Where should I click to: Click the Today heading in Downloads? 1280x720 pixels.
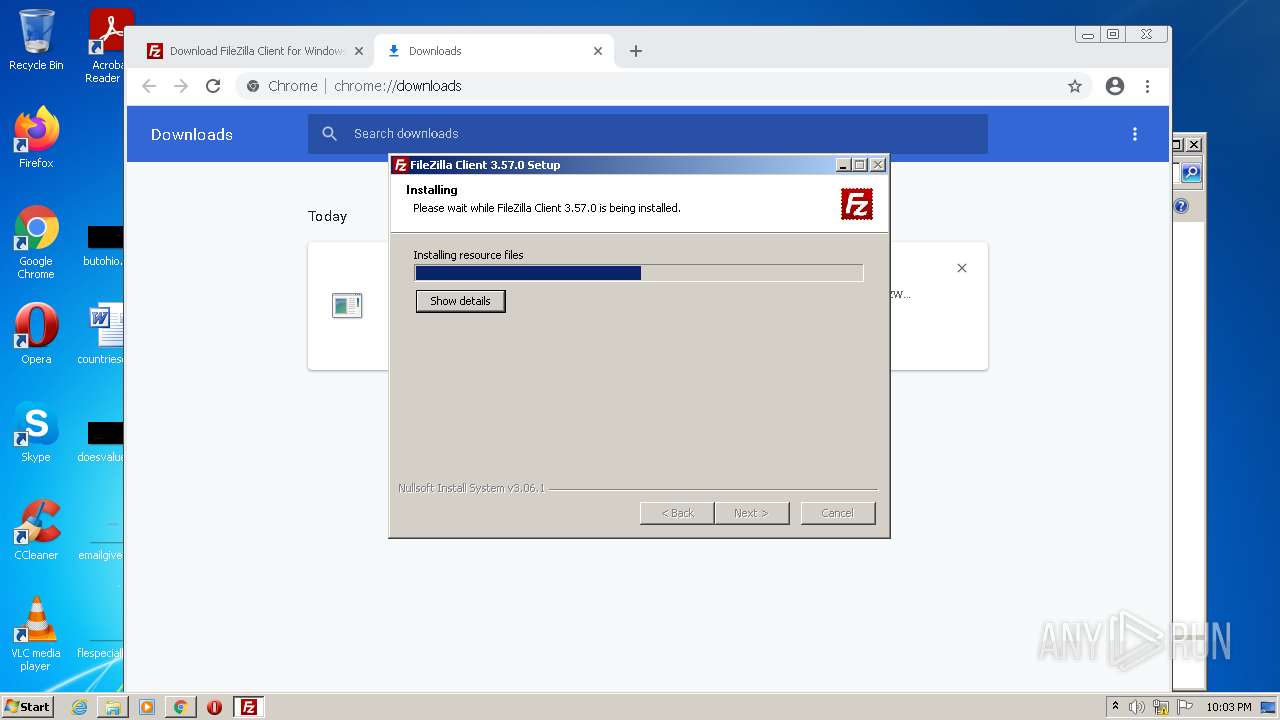(327, 216)
